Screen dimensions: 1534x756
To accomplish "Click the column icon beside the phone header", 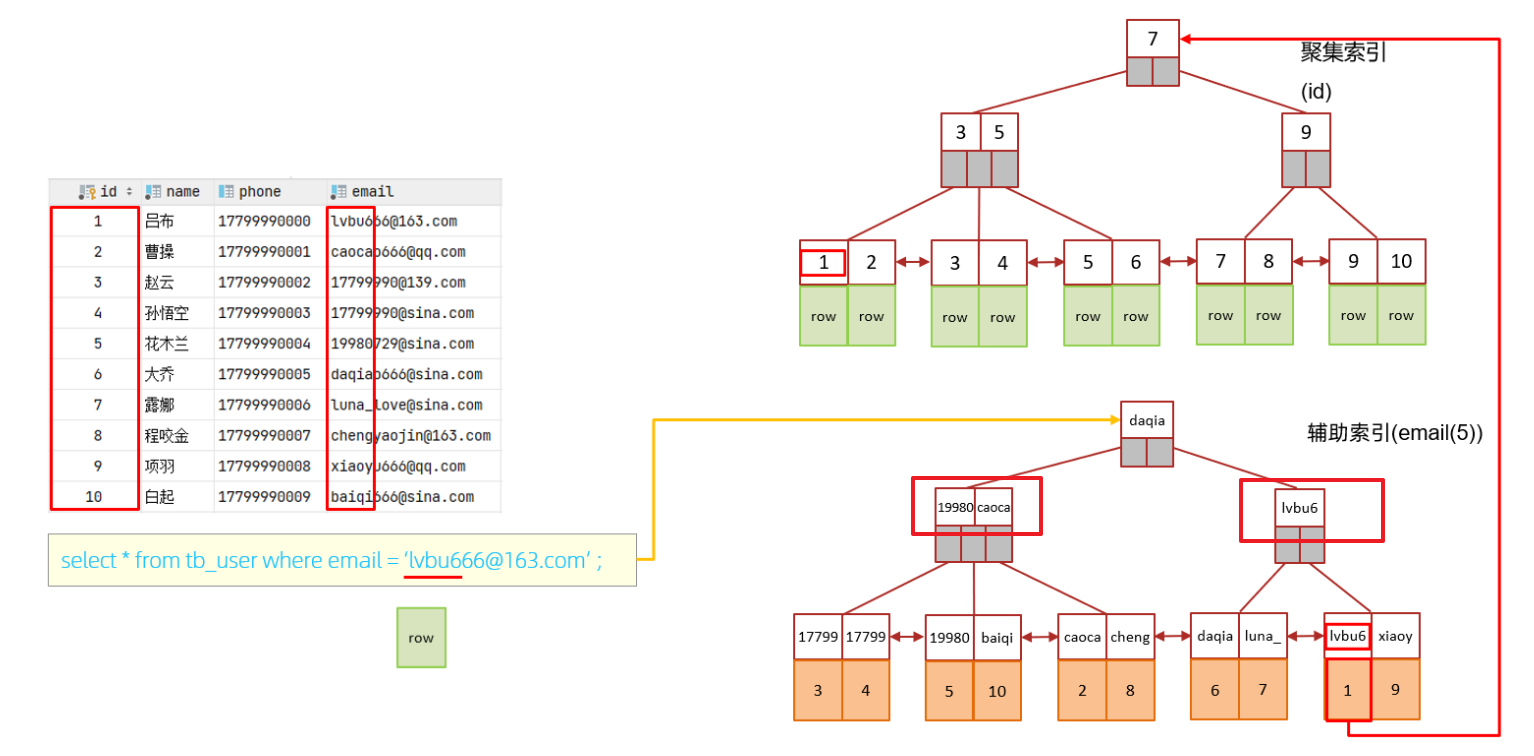I will (x=226, y=192).
